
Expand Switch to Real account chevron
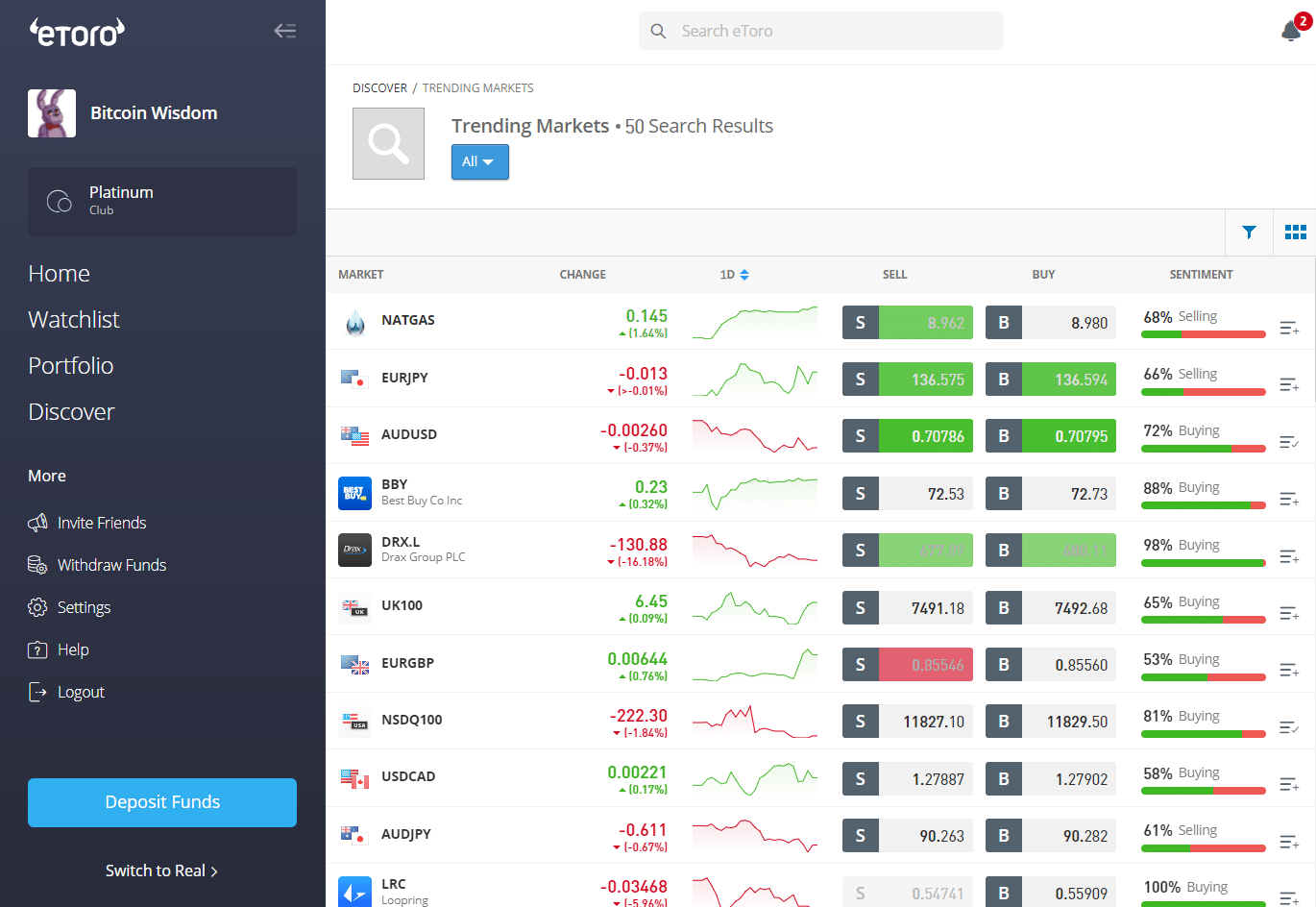coord(213,871)
